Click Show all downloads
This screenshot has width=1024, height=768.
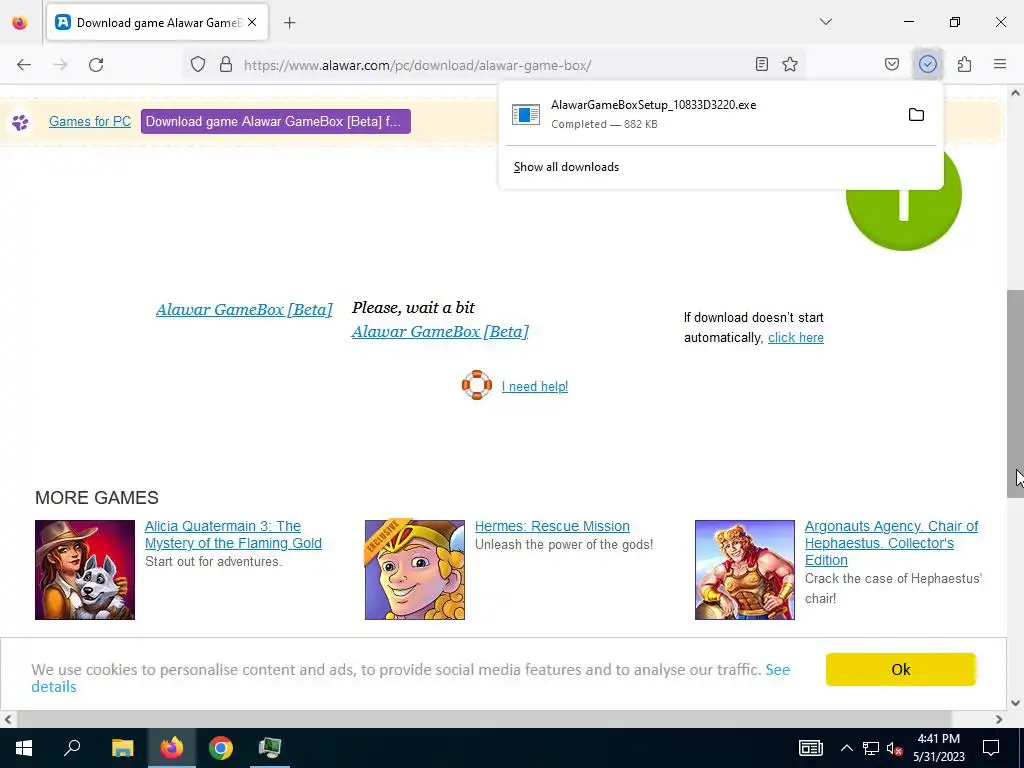[566, 167]
